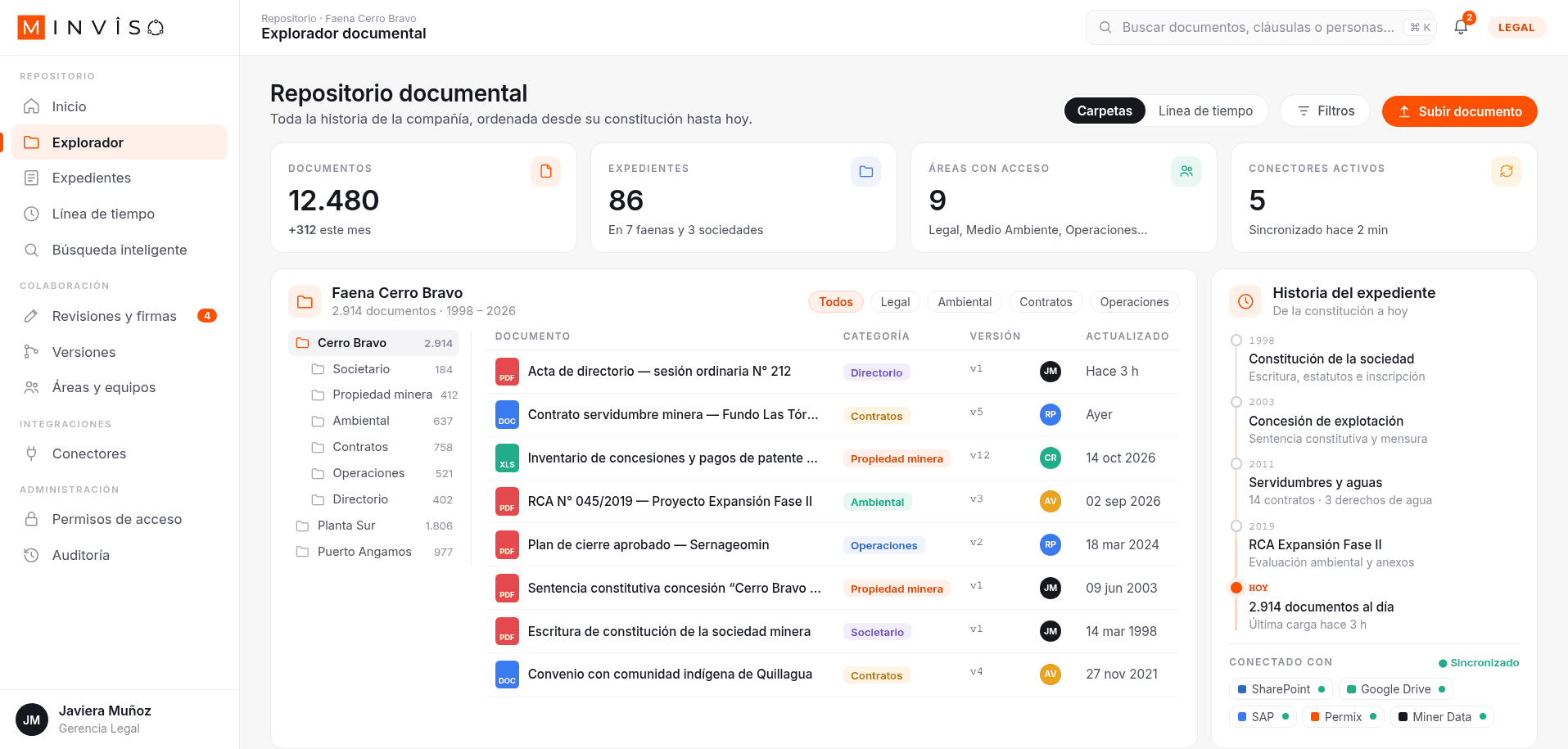
Task: Collapse the Cerro Bravo folder tree
Action: (x=374, y=343)
